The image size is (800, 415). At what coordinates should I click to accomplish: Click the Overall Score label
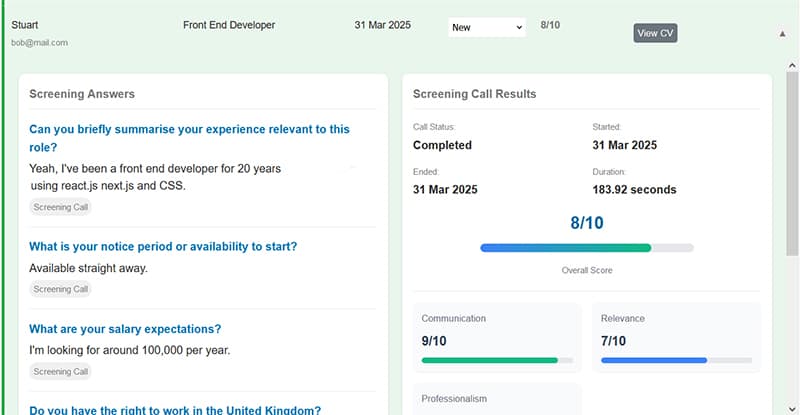pos(587,271)
